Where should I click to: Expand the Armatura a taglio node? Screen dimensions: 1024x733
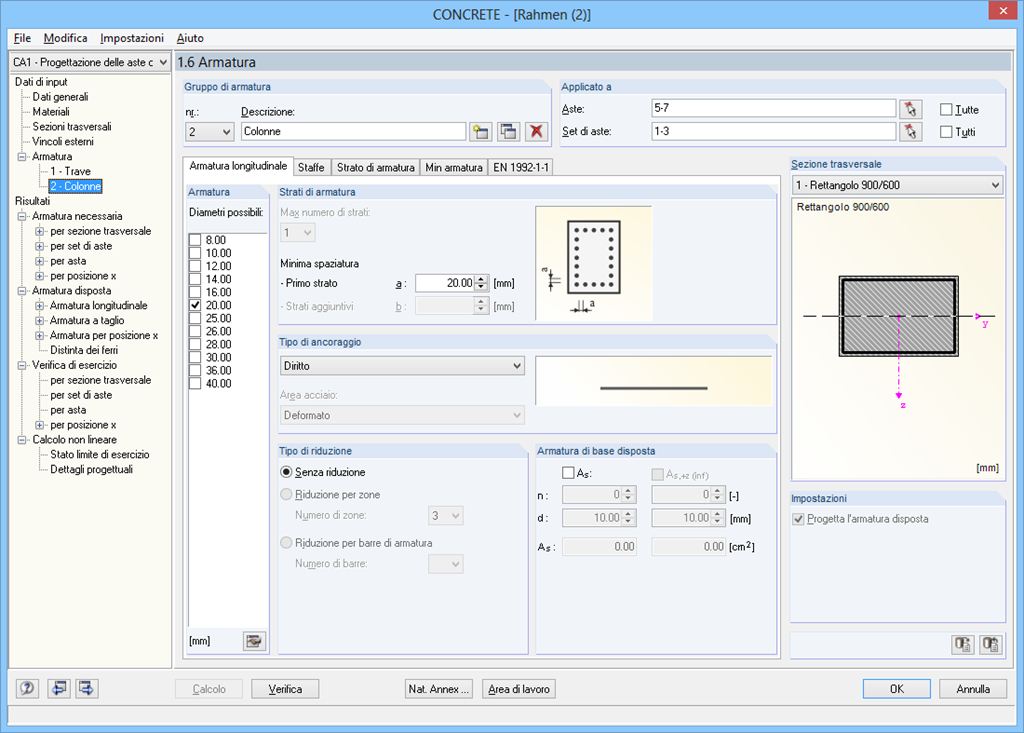coord(39,321)
